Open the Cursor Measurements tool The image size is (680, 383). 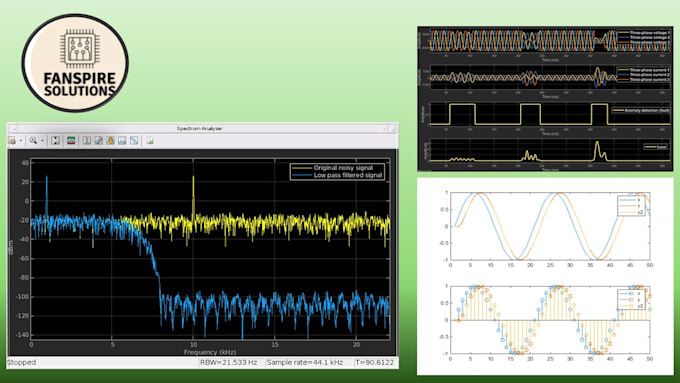coord(87,141)
